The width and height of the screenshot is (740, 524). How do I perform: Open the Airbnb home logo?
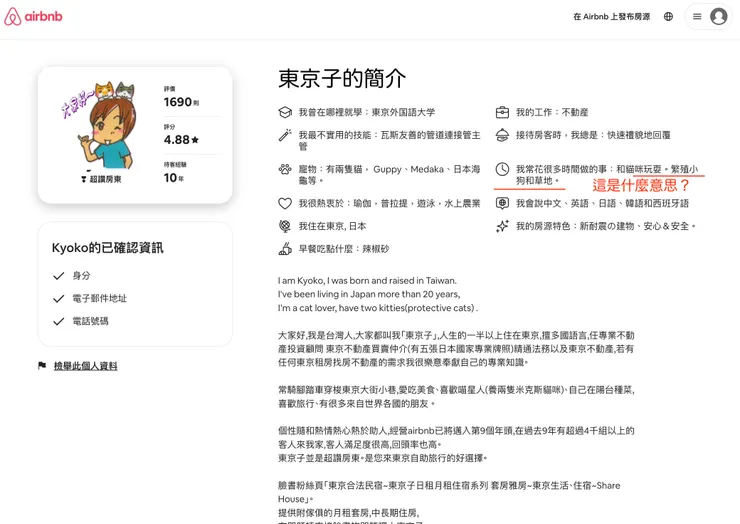pyautogui.click(x=33, y=17)
